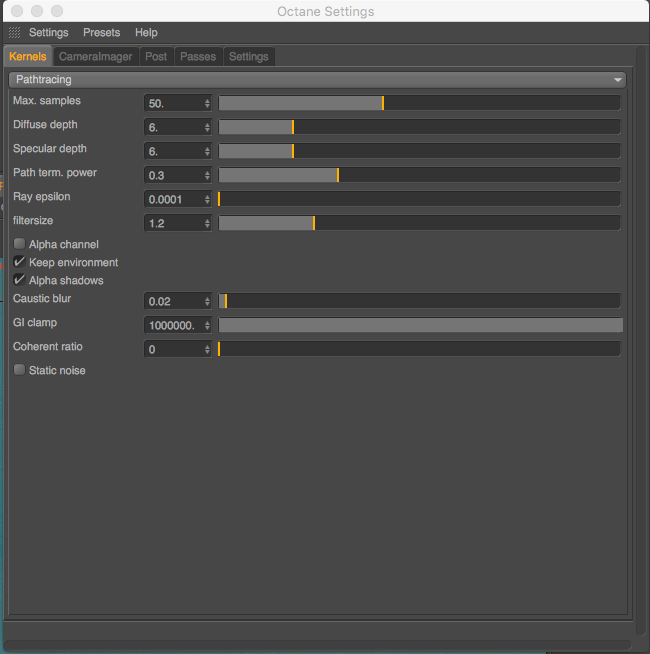This screenshot has width=650, height=654.
Task: Switch to the CameraImager tab
Action: (96, 56)
